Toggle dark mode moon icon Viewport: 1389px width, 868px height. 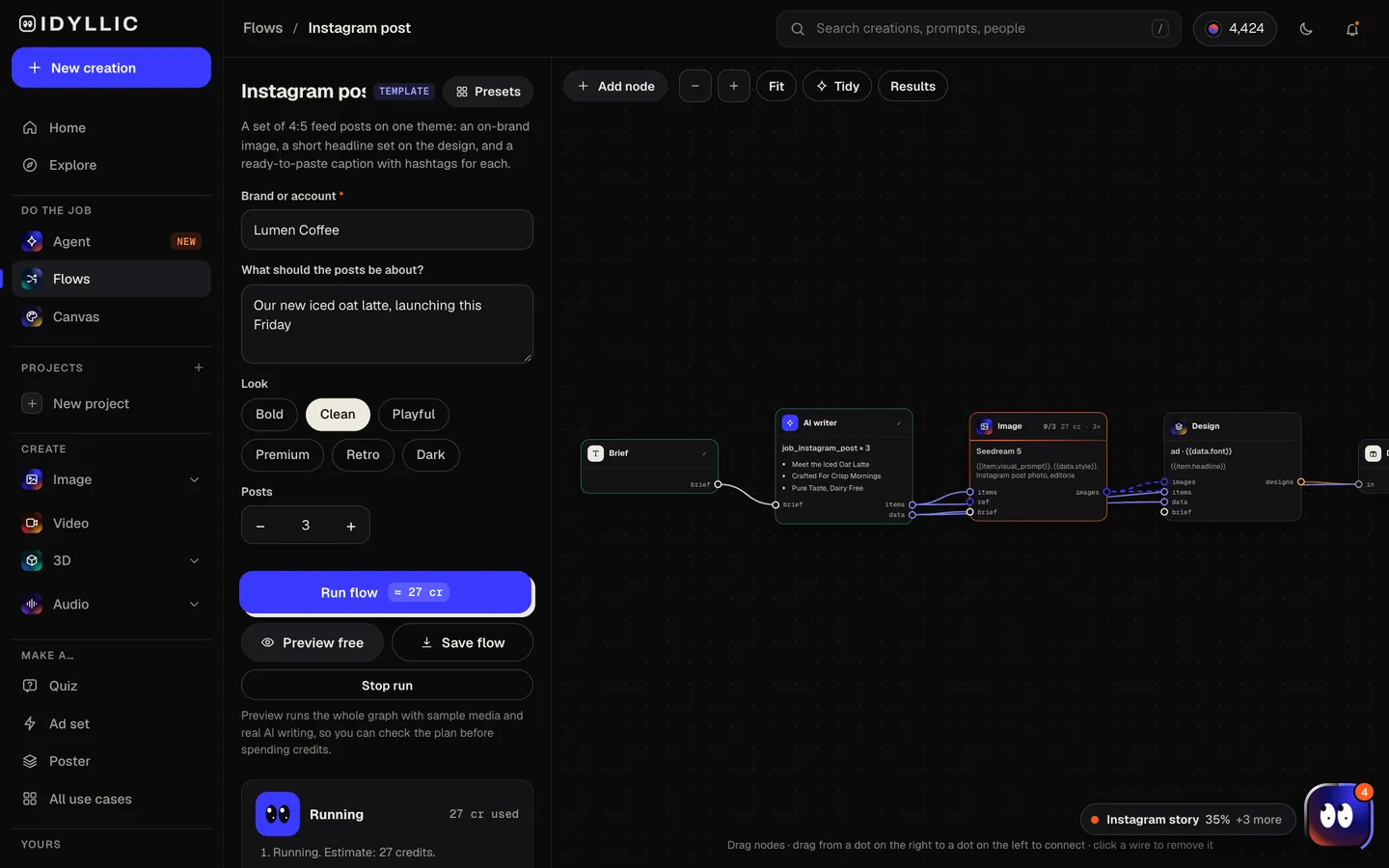(x=1306, y=29)
